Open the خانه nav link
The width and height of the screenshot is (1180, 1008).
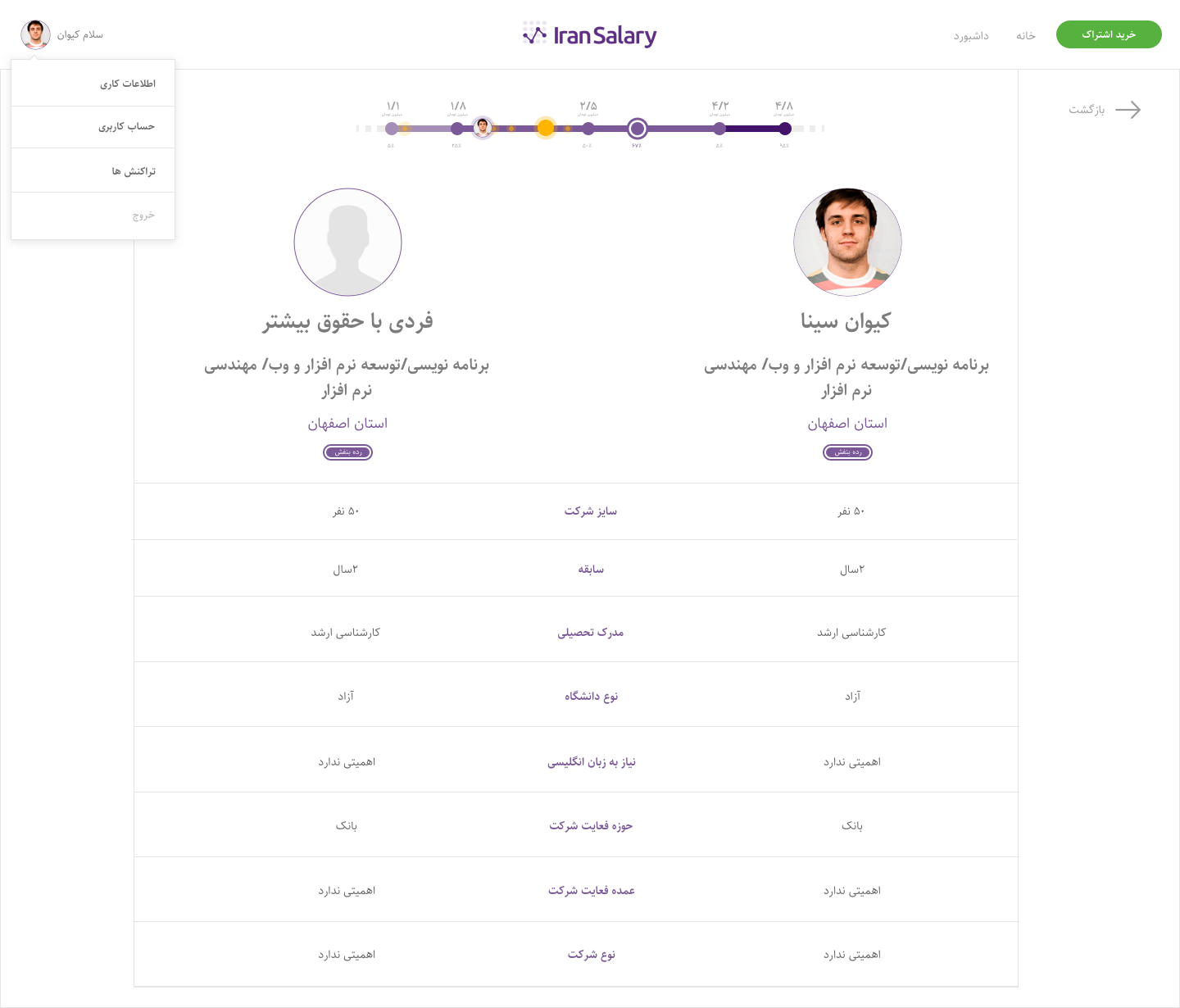coord(1026,36)
